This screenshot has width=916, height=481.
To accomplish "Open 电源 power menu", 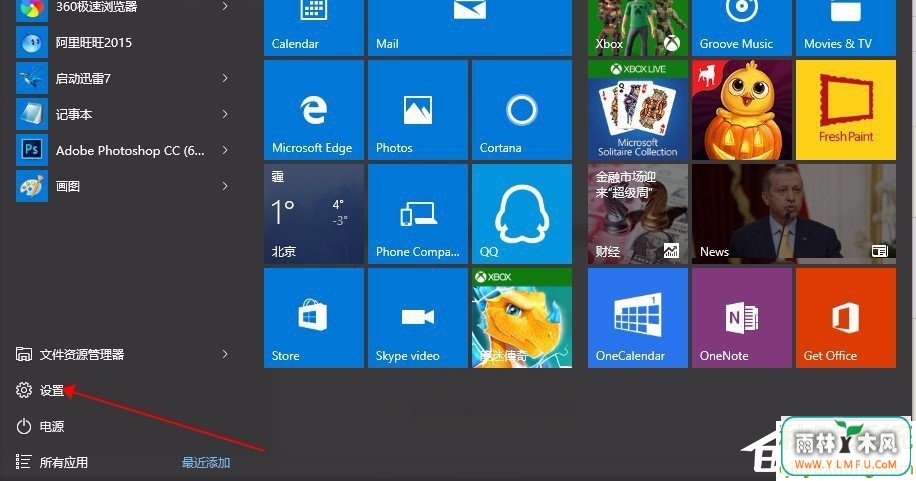I will tap(51, 427).
